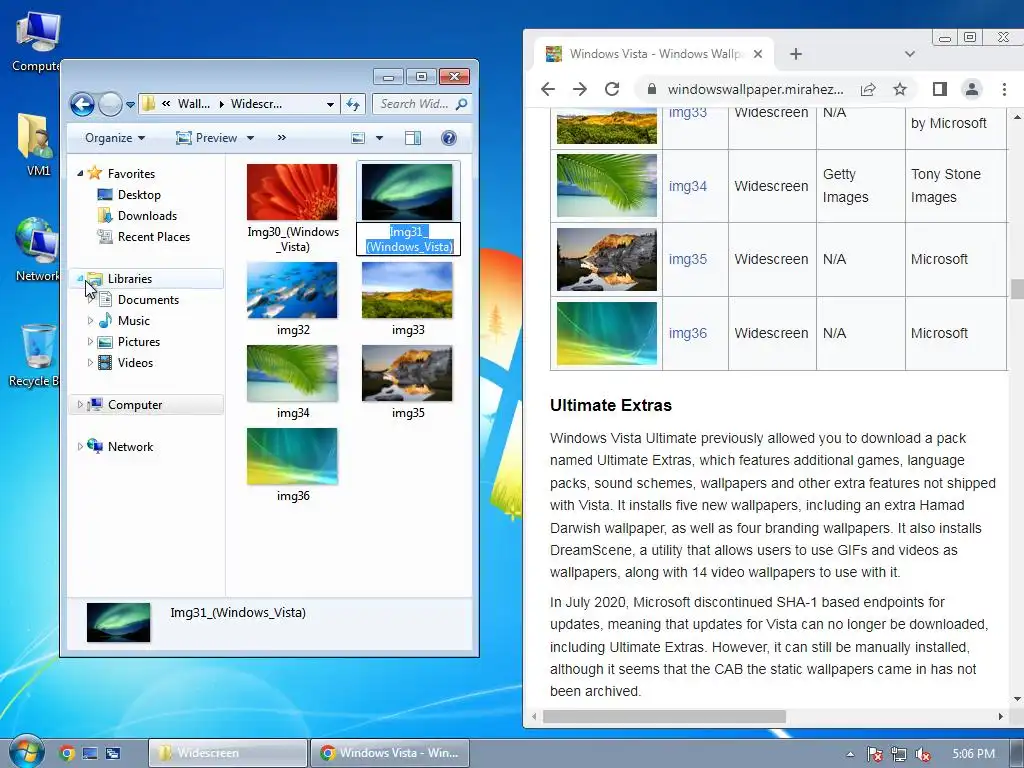Screen dimensions: 1024x768
Task: Open a new tab in Chrome
Action: 795,54
